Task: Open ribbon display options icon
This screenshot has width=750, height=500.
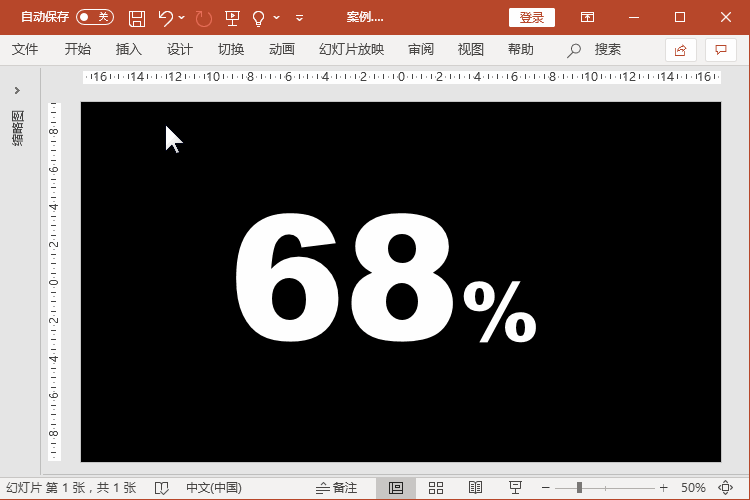Action: pos(587,18)
